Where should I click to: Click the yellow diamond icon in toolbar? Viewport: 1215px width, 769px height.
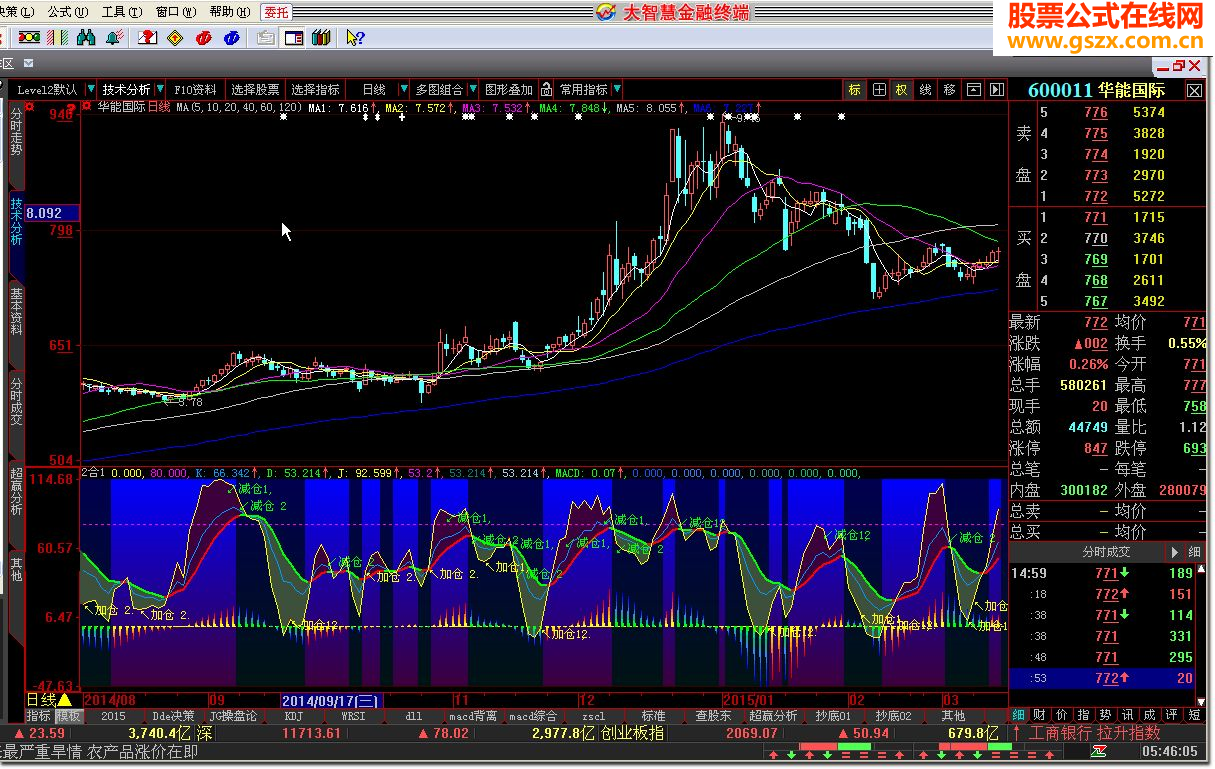click(x=175, y=38)
